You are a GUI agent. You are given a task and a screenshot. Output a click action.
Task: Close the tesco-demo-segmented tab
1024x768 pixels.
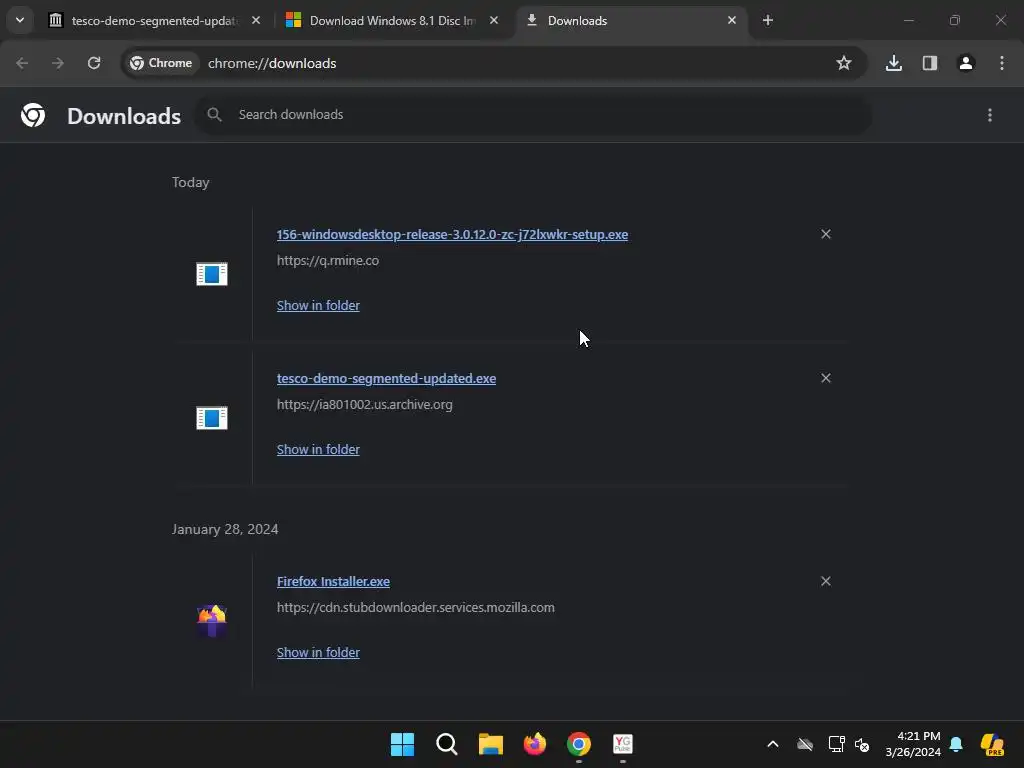[x=256, y=20]
